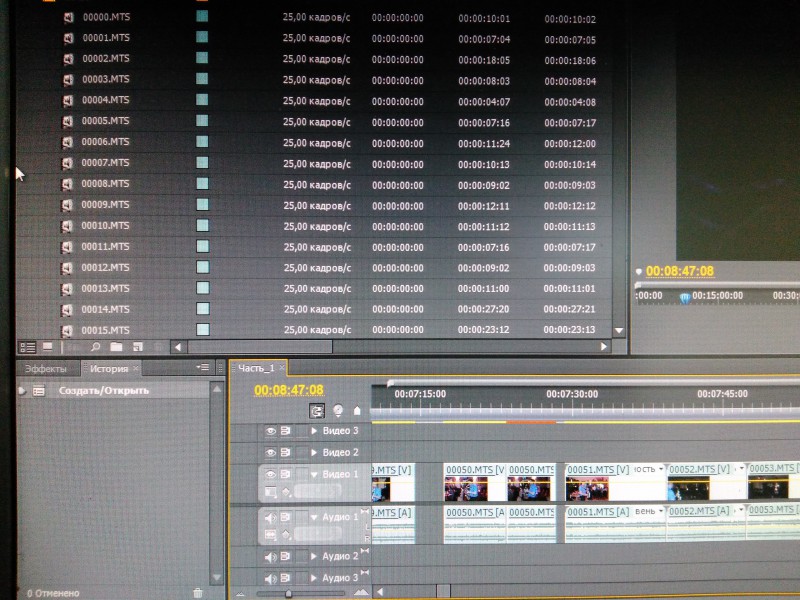Set display style for Аудио 1
This screenshot has width=800, height=600.
[x=270, y=535]
